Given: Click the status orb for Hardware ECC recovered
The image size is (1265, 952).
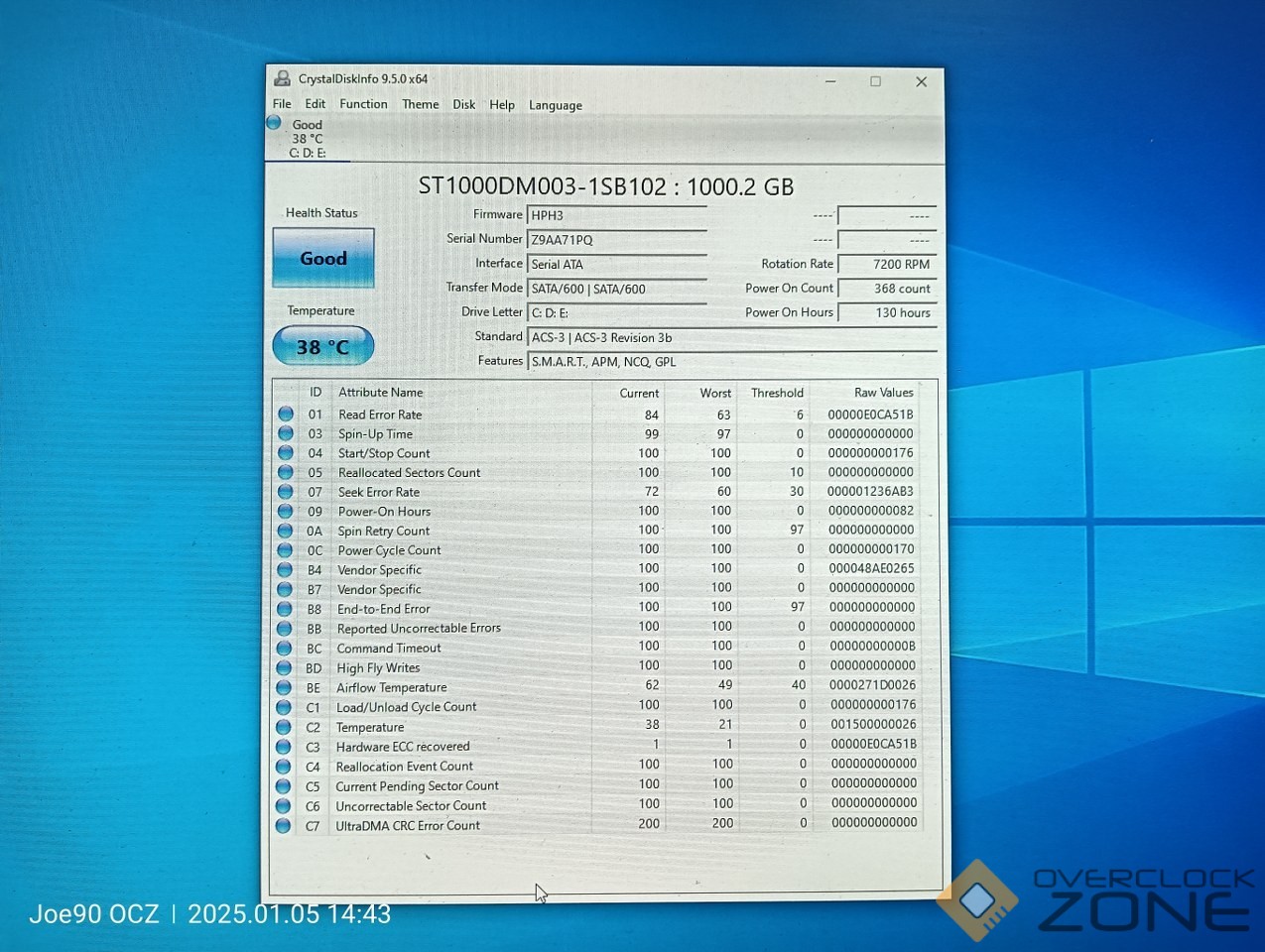Looking at the screenshot, I should click(x=284, y=747).
